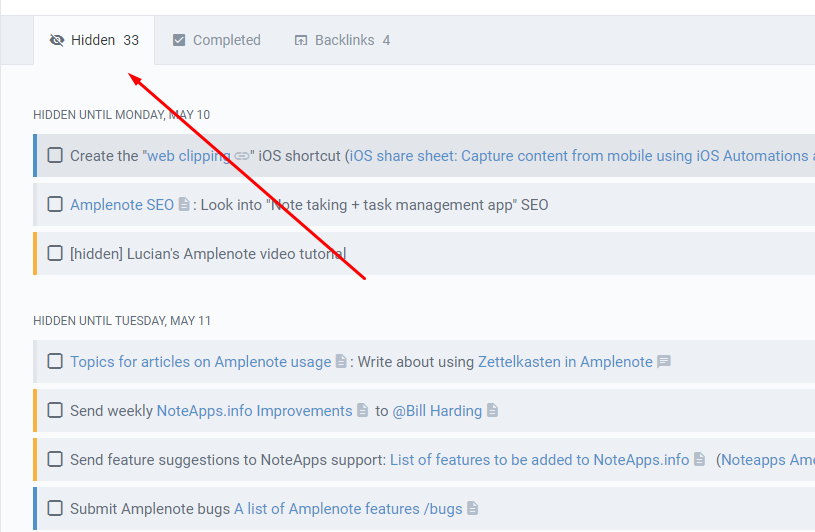Click the note icon after @Bill Harding
815x532 pixels.
click(x=492, y=410)
